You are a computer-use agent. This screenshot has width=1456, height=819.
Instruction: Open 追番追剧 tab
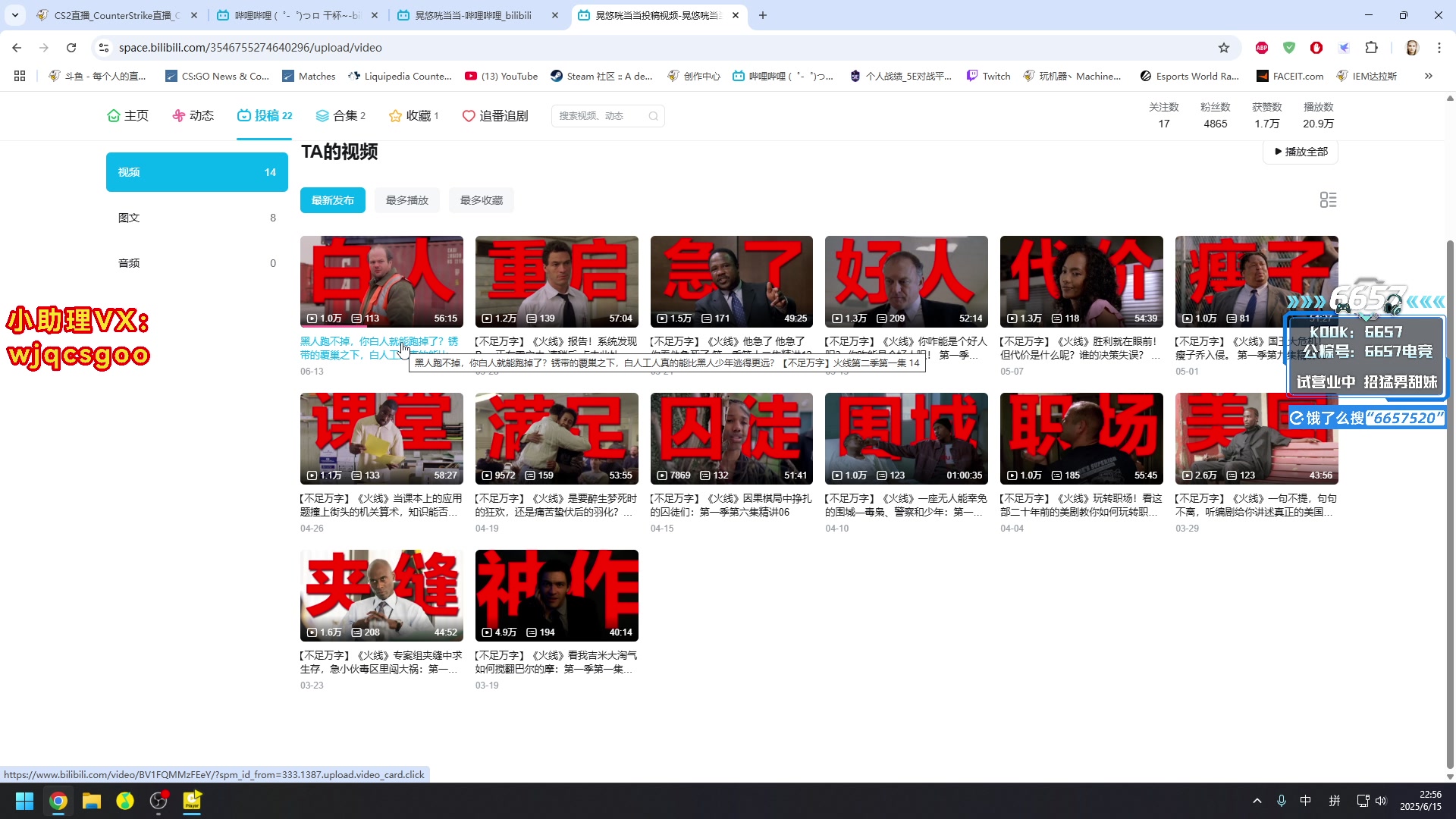pyautogui.click(x=494, y=115)
